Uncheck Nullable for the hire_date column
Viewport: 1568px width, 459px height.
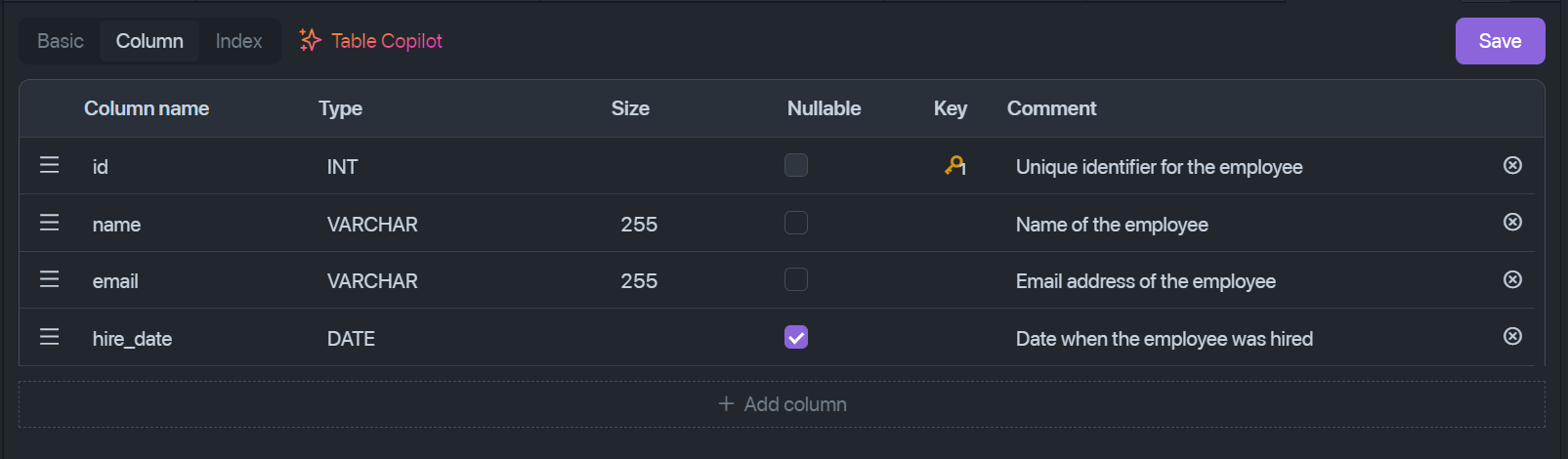(796, 337)
